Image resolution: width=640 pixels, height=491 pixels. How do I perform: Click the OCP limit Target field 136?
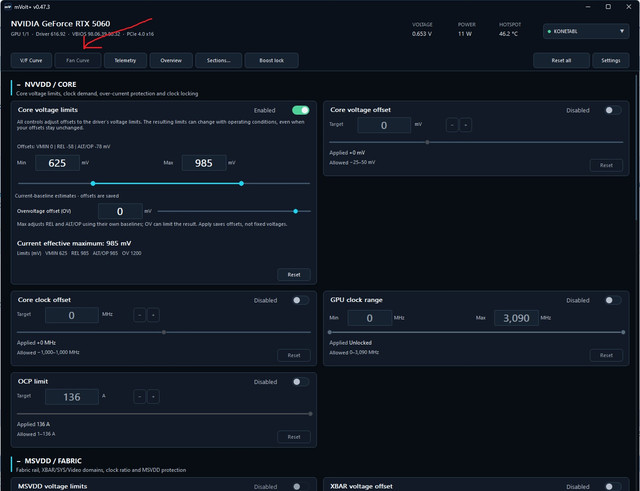[x=72, y=397]
